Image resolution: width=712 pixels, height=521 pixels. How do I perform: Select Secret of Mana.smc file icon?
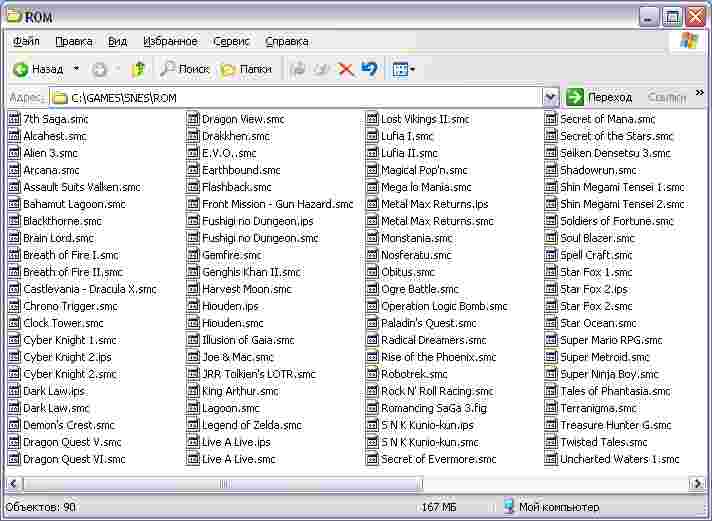(x=551, y=119)
